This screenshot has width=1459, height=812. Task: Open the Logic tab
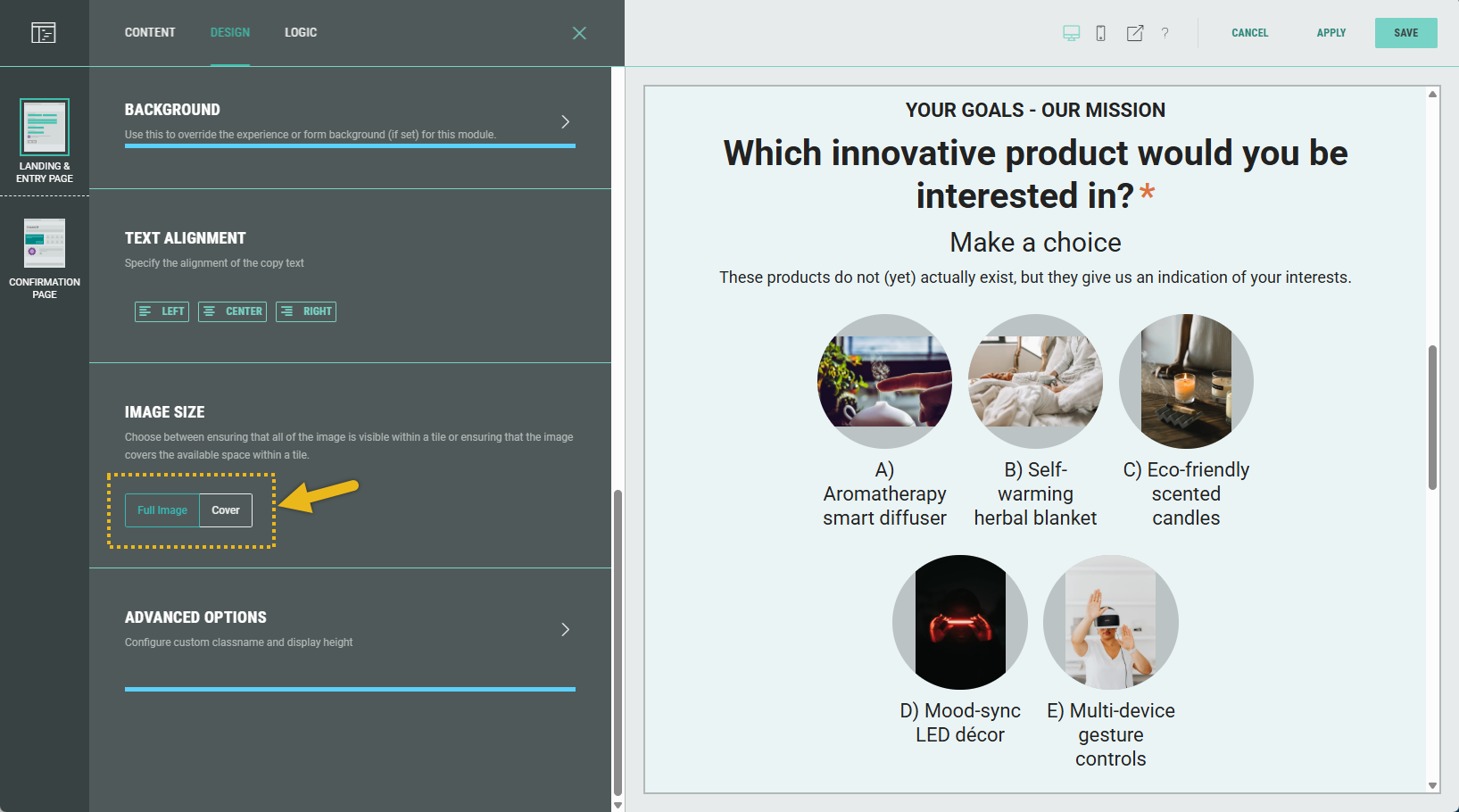(301, 33)
